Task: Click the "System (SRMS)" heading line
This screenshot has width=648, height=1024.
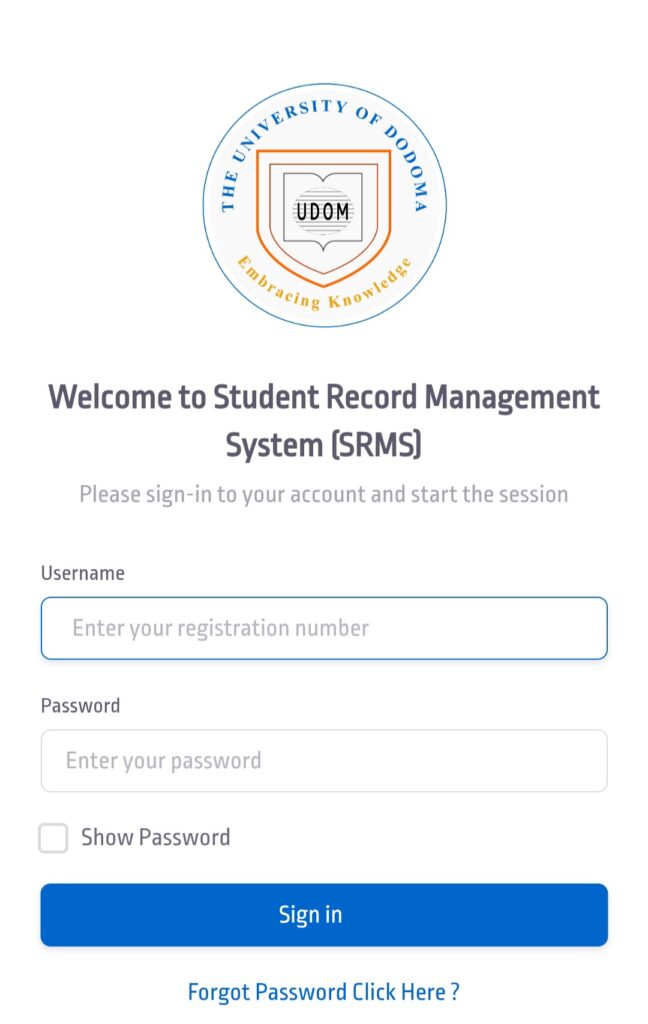Action: 324,445
